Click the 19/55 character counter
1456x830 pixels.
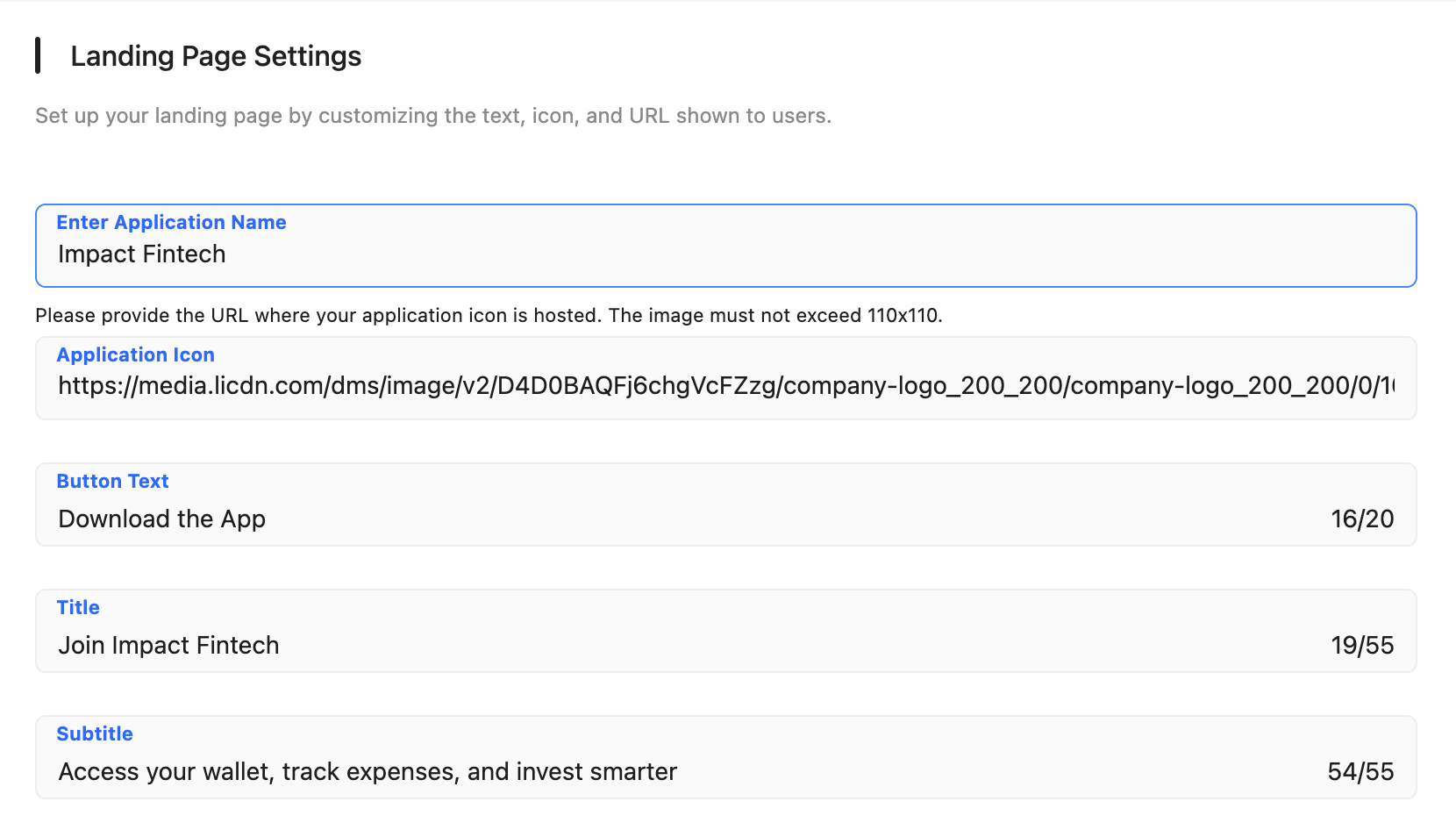[x=1361, y=646]
